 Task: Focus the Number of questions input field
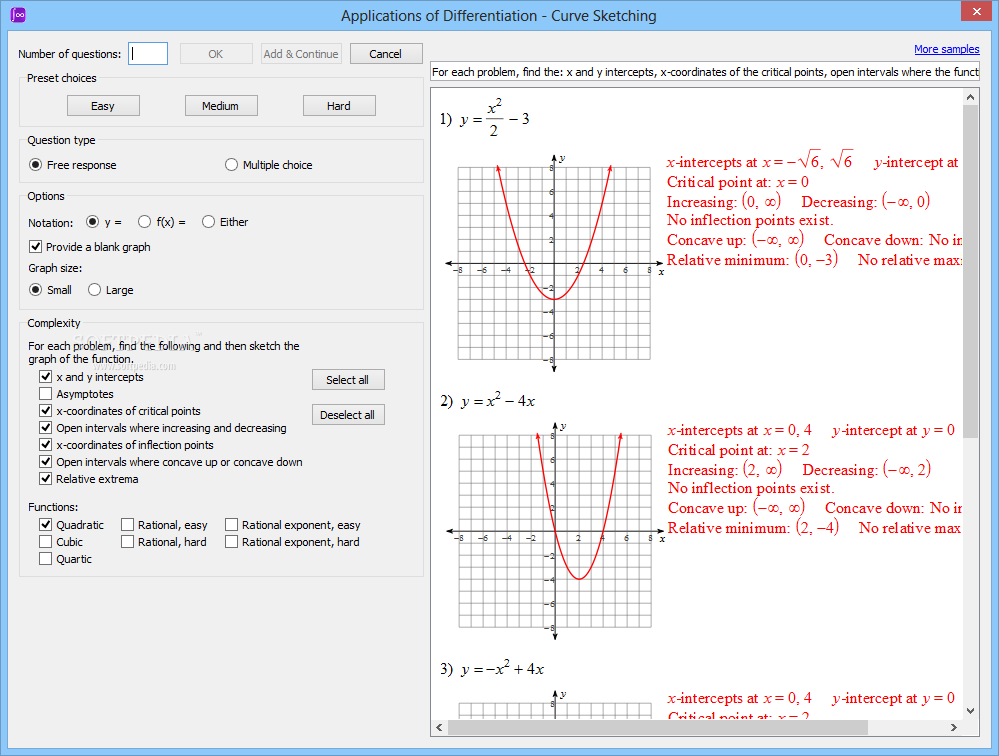(148, 54)
